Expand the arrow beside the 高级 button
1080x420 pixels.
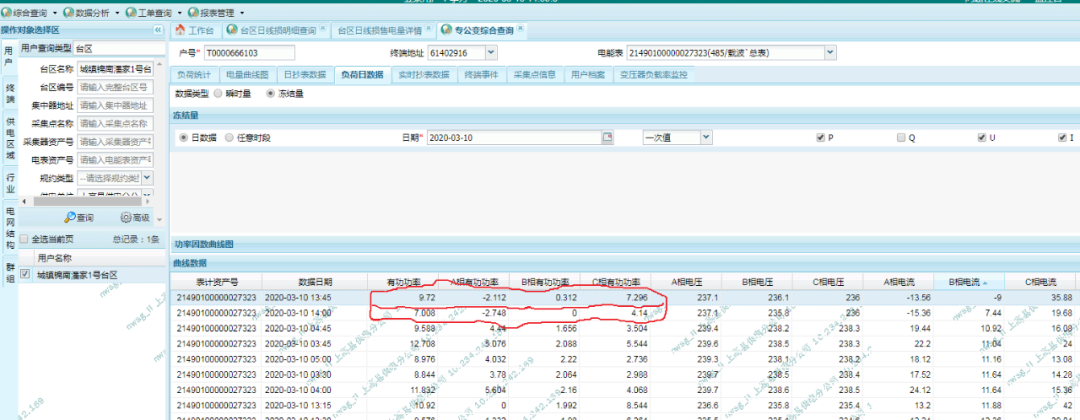[x=159, y=219]
